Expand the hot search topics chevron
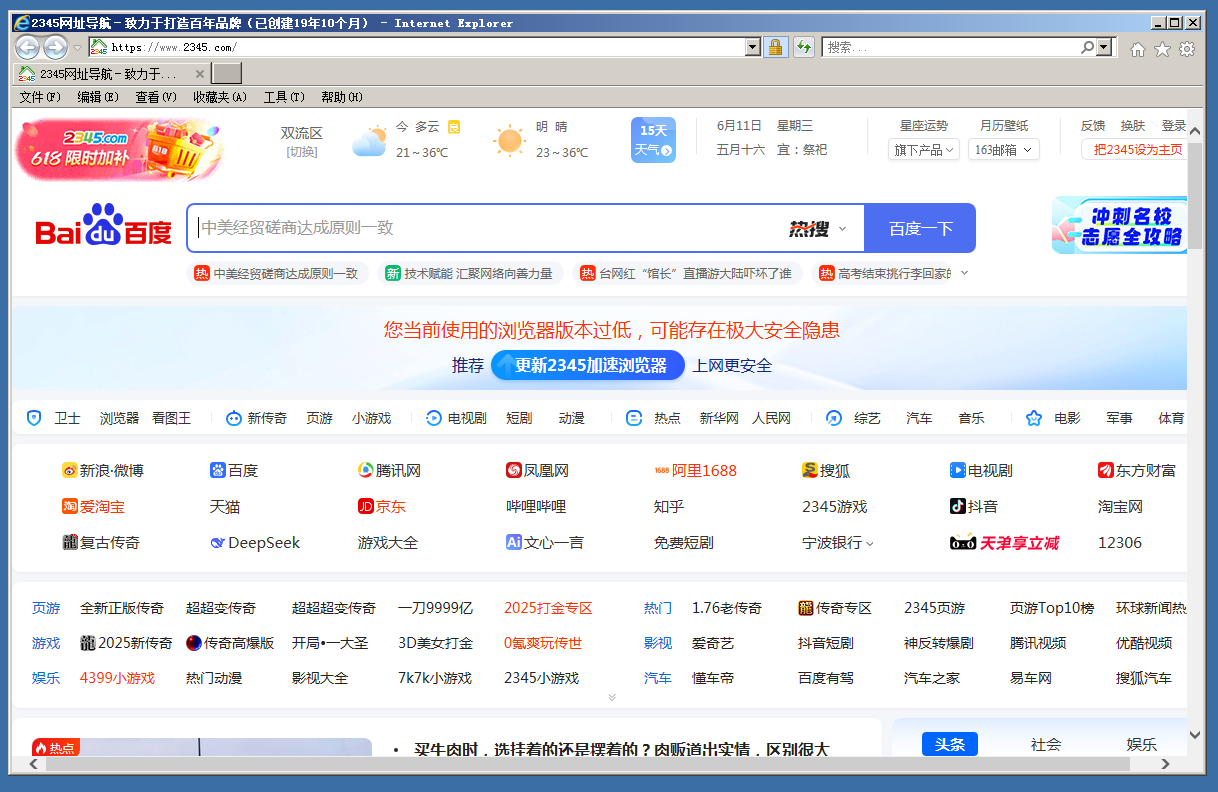1218x792 pixels. (x=964, y=273)
